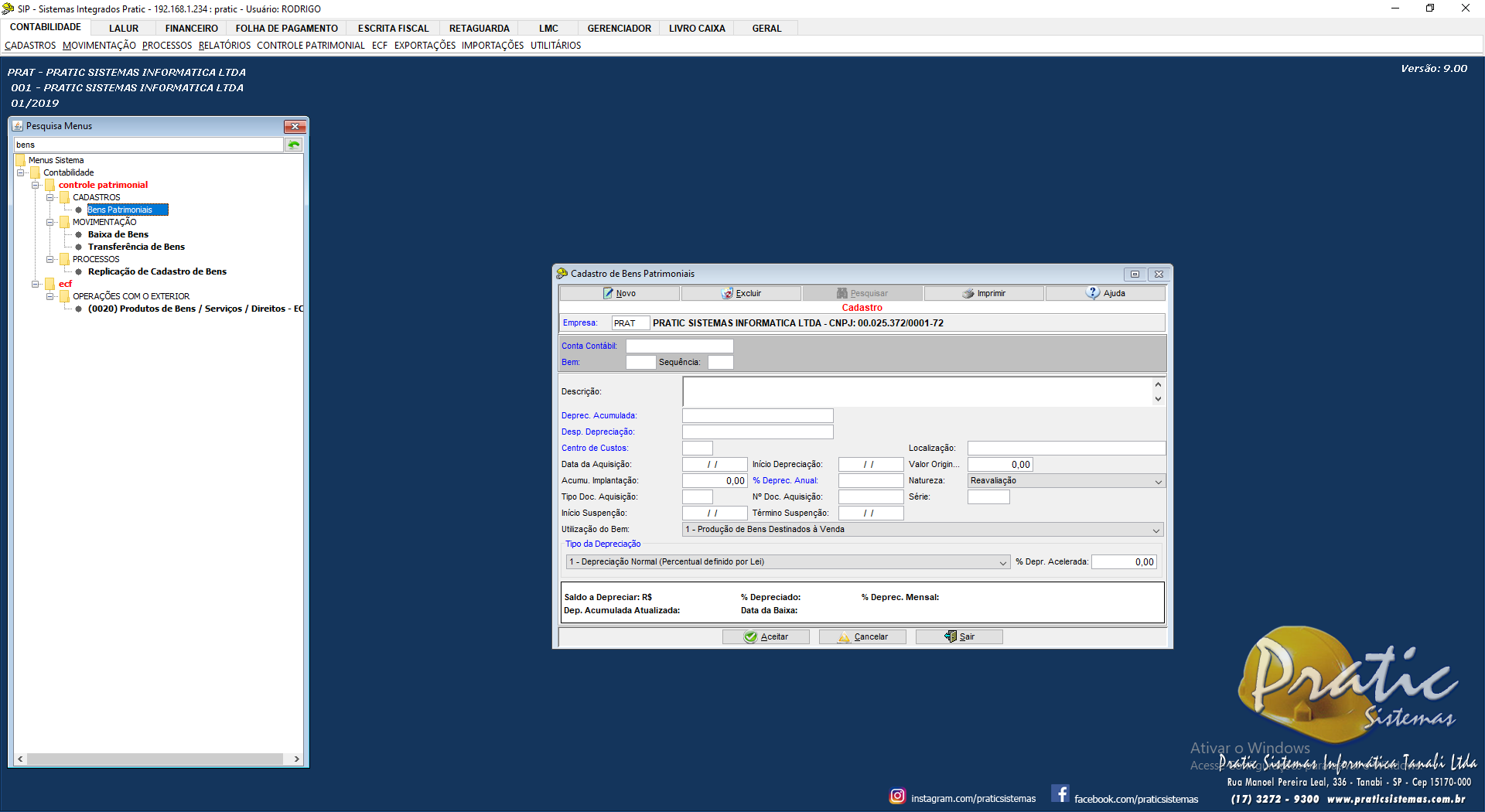Viewport: 1485px width, 812px height.
Task: Click the Novo pencil icon button
Action: point(609,294)
